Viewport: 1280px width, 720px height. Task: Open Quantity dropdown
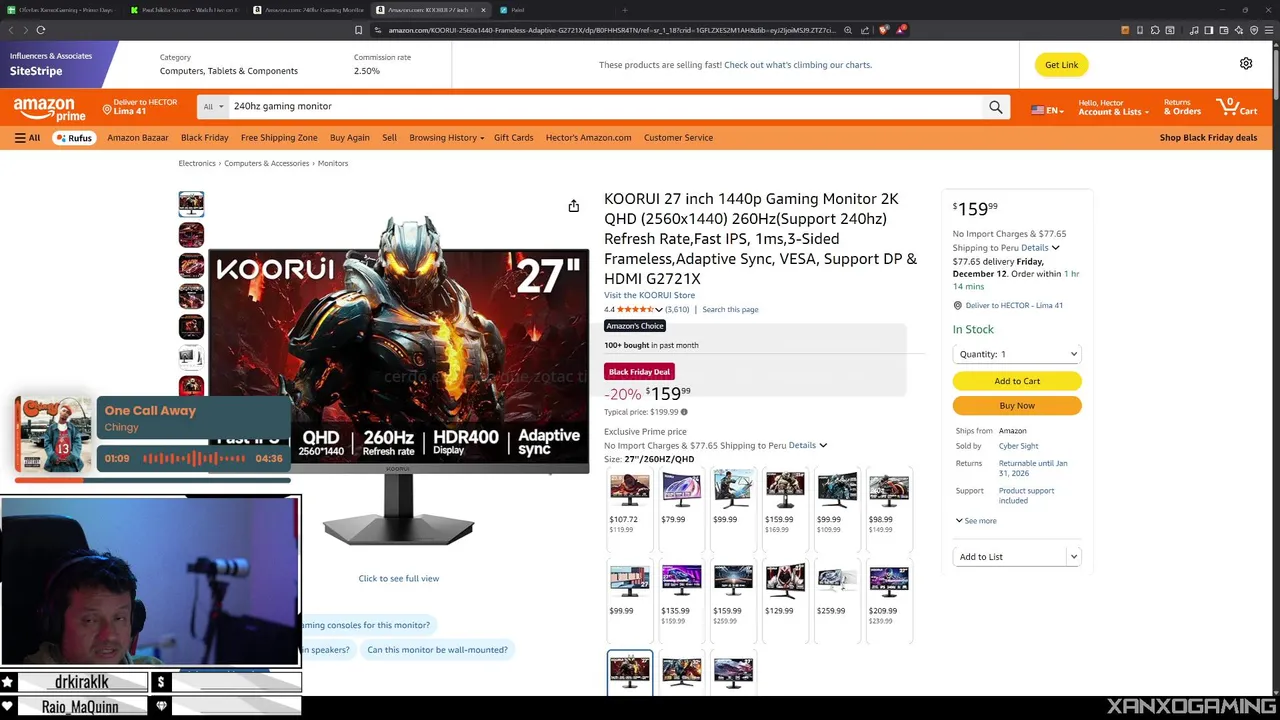[1017, 354]
